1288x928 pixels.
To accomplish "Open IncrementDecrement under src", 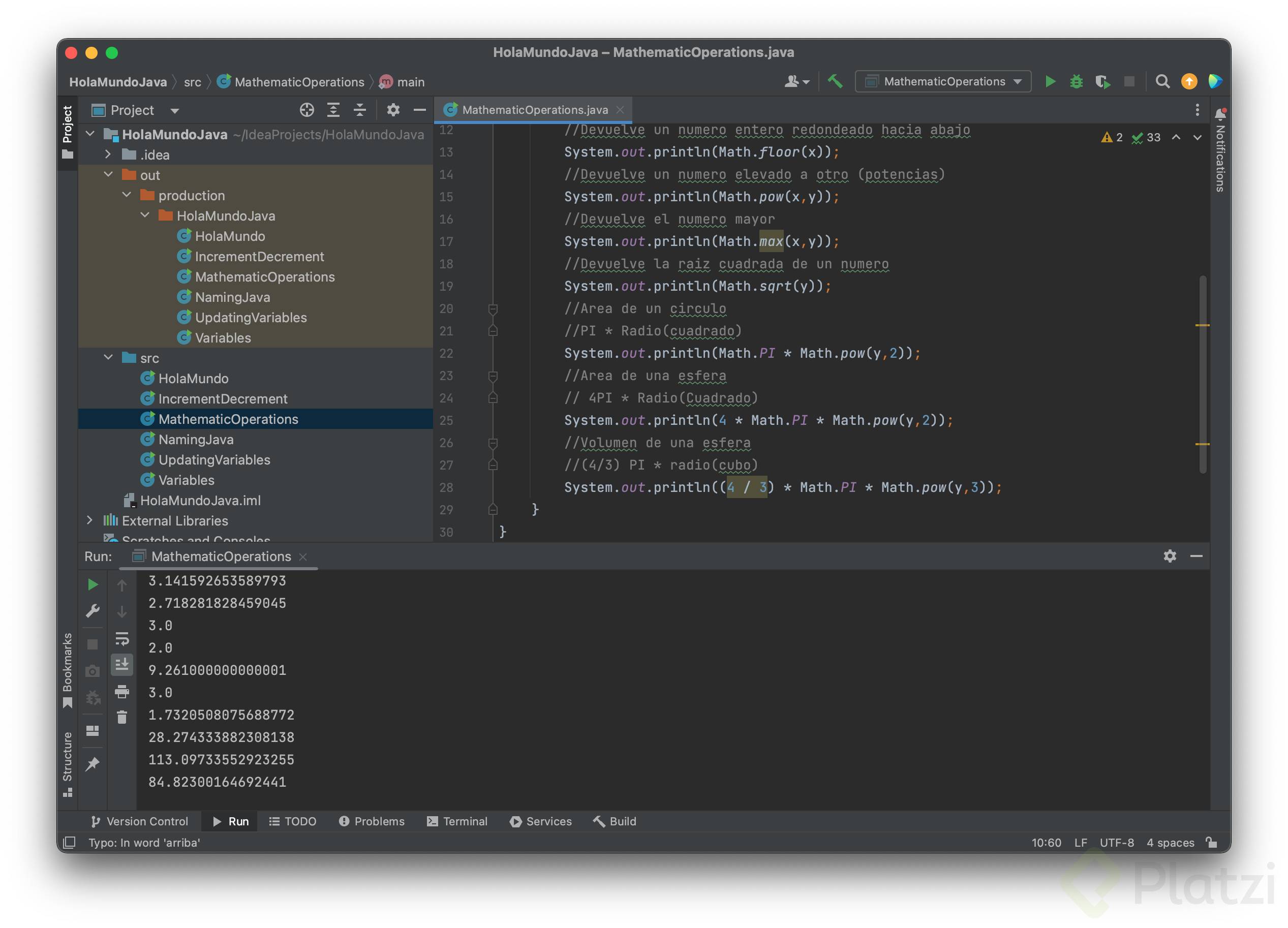I will coord(223,398).
